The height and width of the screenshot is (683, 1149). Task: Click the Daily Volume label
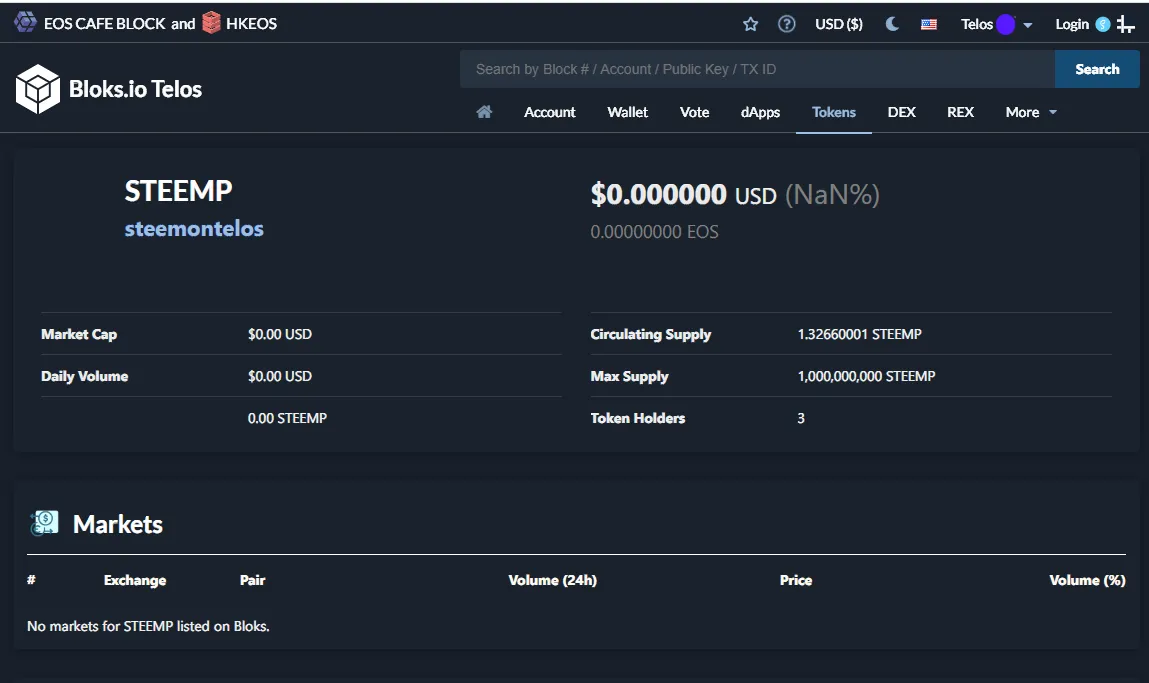click(x=84, y=376)
